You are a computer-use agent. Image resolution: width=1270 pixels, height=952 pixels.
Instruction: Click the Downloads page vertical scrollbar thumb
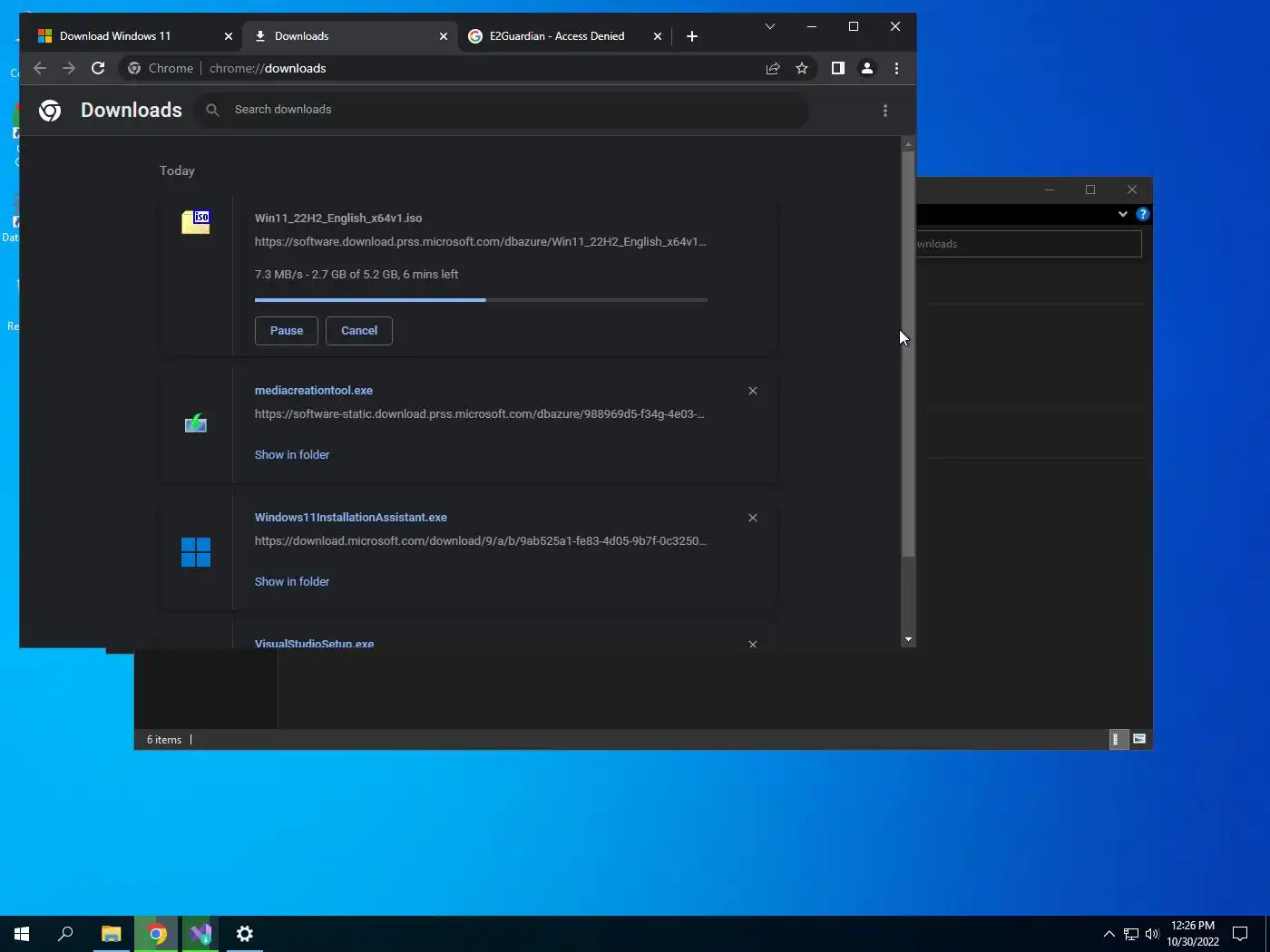(x=908, y=355)
